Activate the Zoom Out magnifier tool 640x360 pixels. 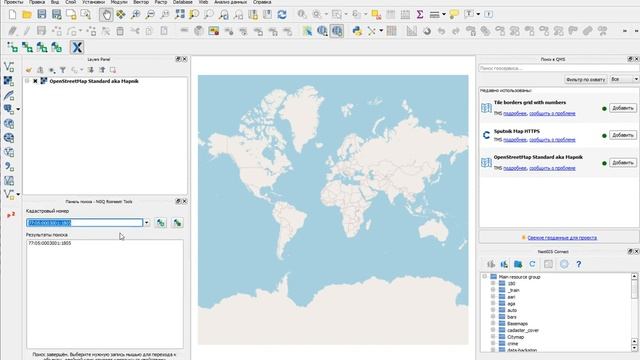point(150,15)
